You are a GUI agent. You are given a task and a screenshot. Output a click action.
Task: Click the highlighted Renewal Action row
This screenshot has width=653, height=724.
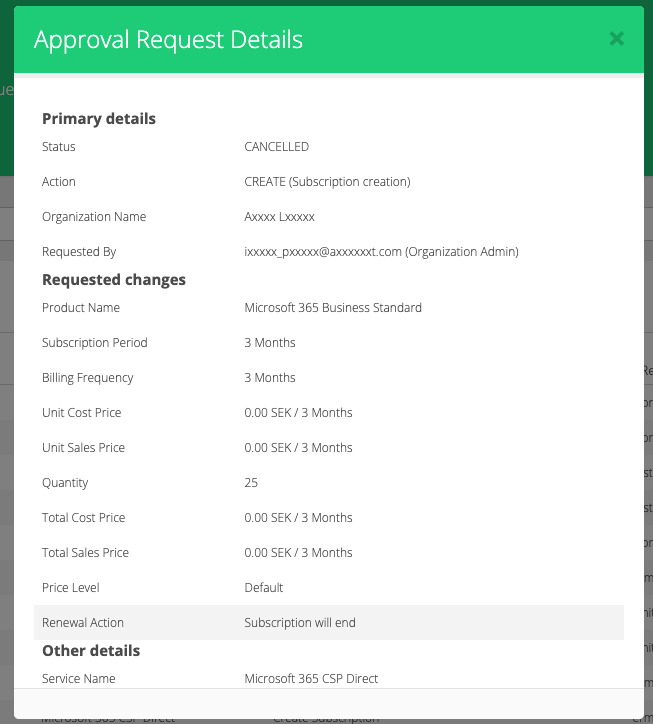point(328,623)
